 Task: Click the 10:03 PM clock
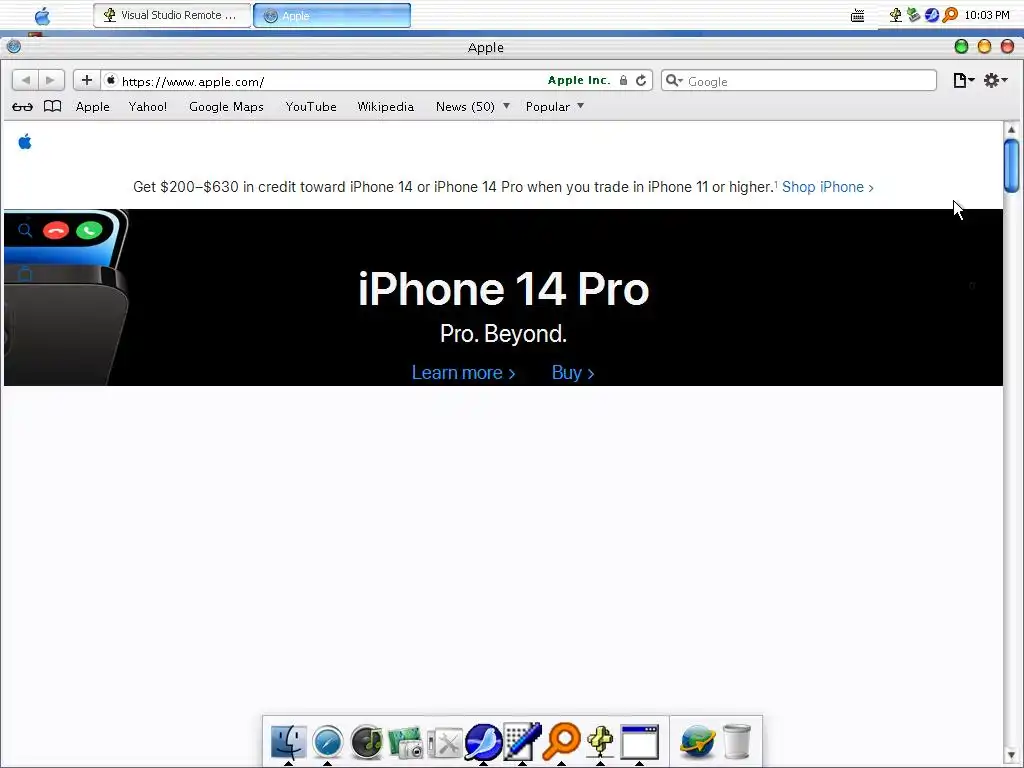pos(987,15)
